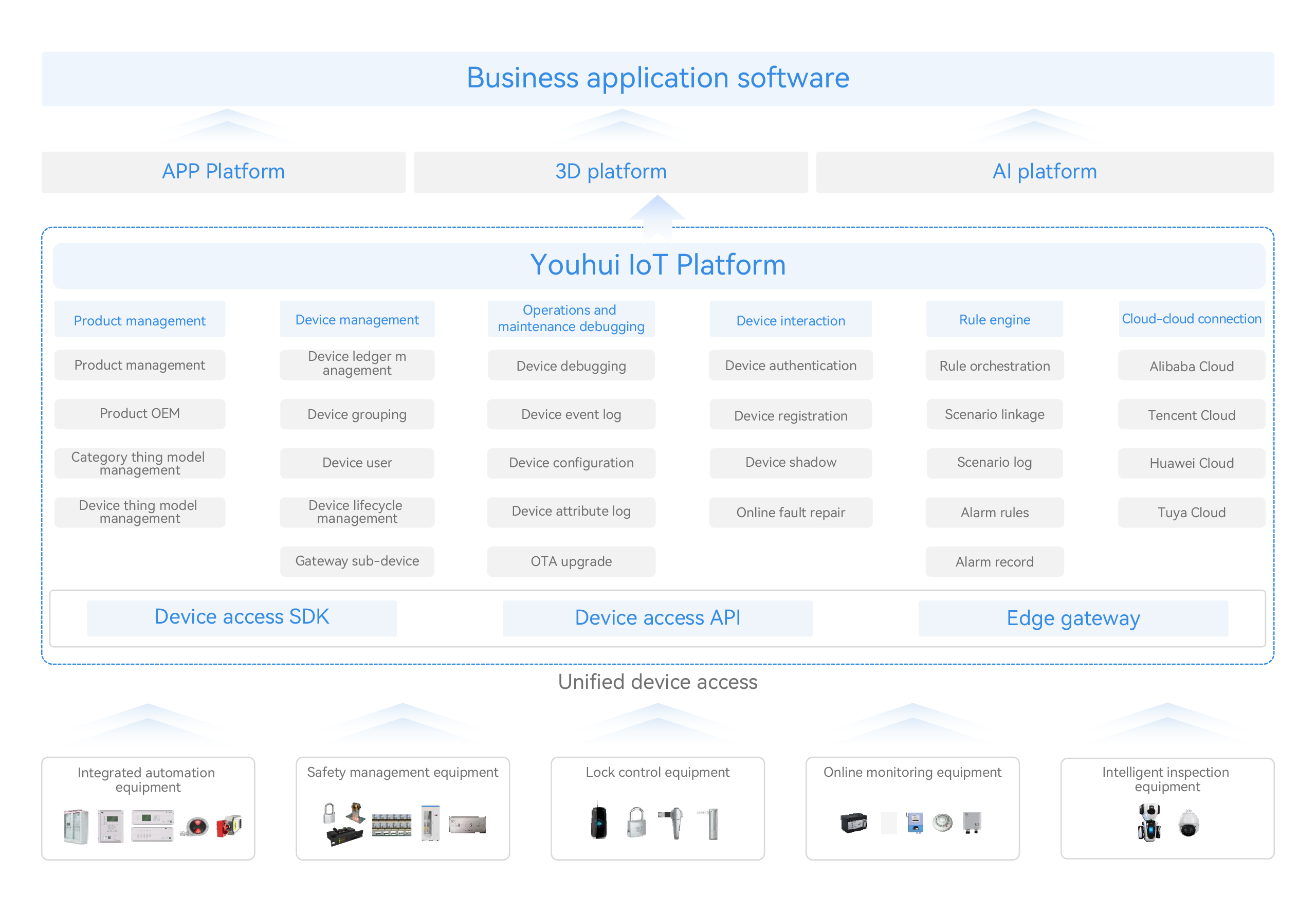Click the tall switchgear cabinet image
This screenshot has width=1316, height=912.
click(x=76, y=826)
